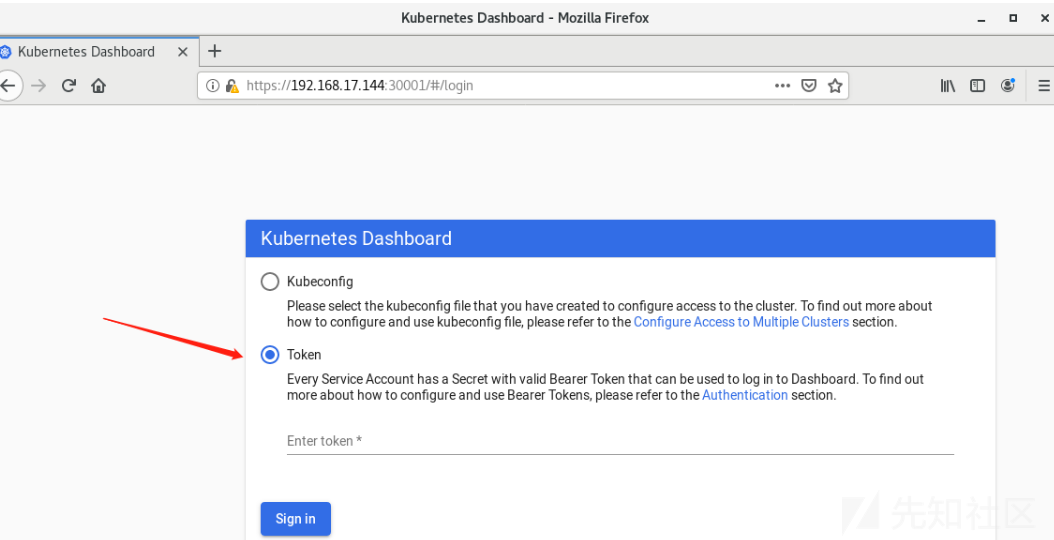Image resolution: width=1054 pixels, height=540 pixels.
Task: Show site information via the info icon
Action: pos(212,85)
